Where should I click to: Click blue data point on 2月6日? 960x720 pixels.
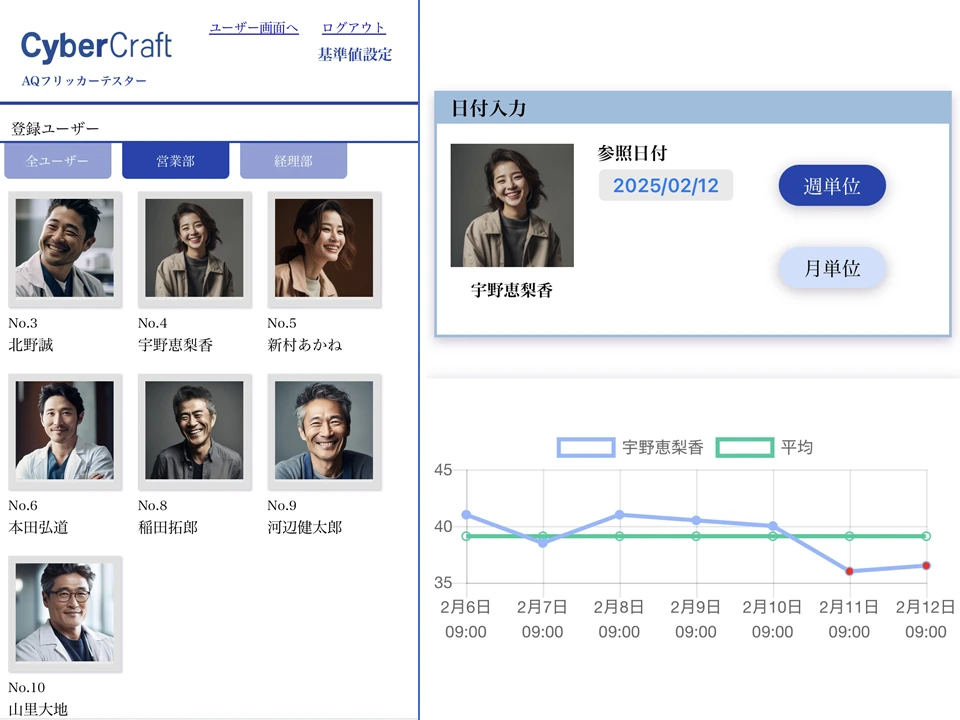pyautogui.click(x=467, y=515)
